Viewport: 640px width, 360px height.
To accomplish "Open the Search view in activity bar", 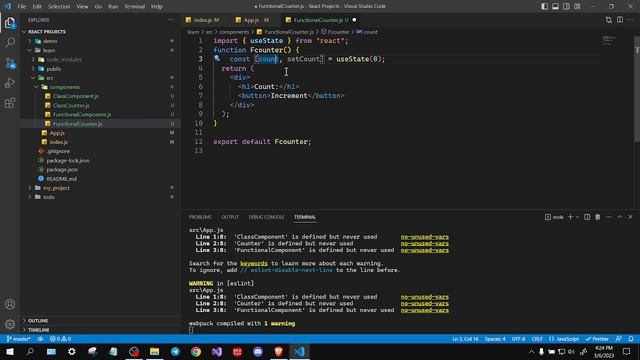I will point(10,42).
